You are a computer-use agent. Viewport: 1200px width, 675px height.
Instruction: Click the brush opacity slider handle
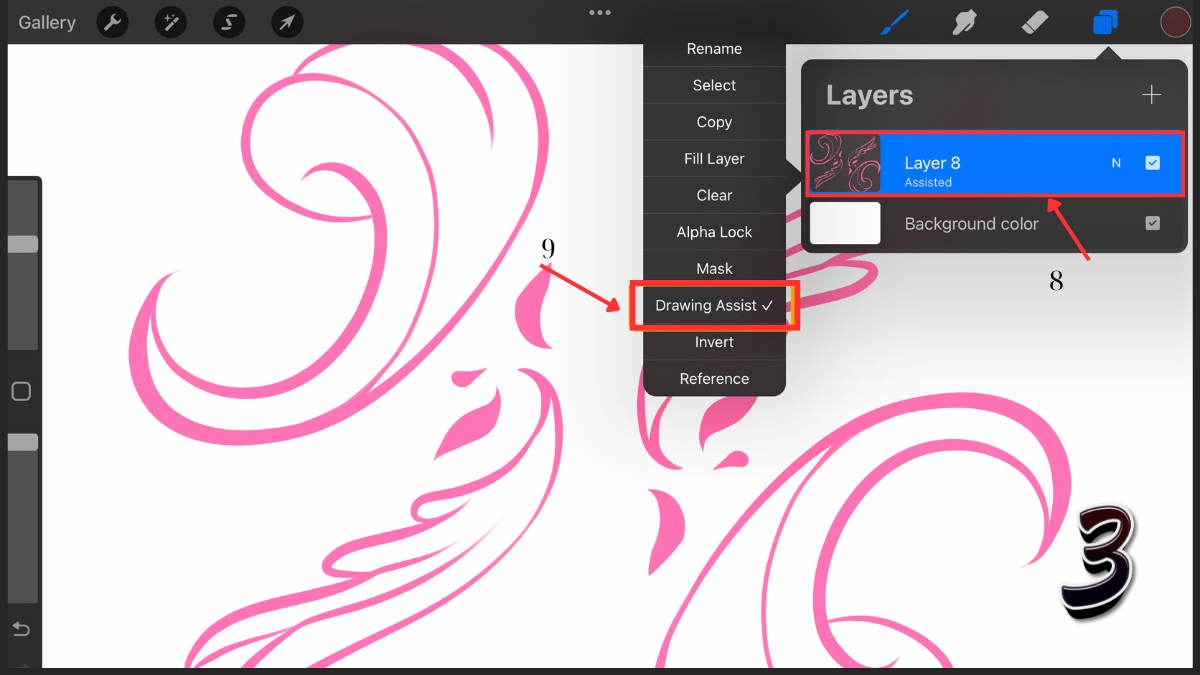(x=22, y=442)
